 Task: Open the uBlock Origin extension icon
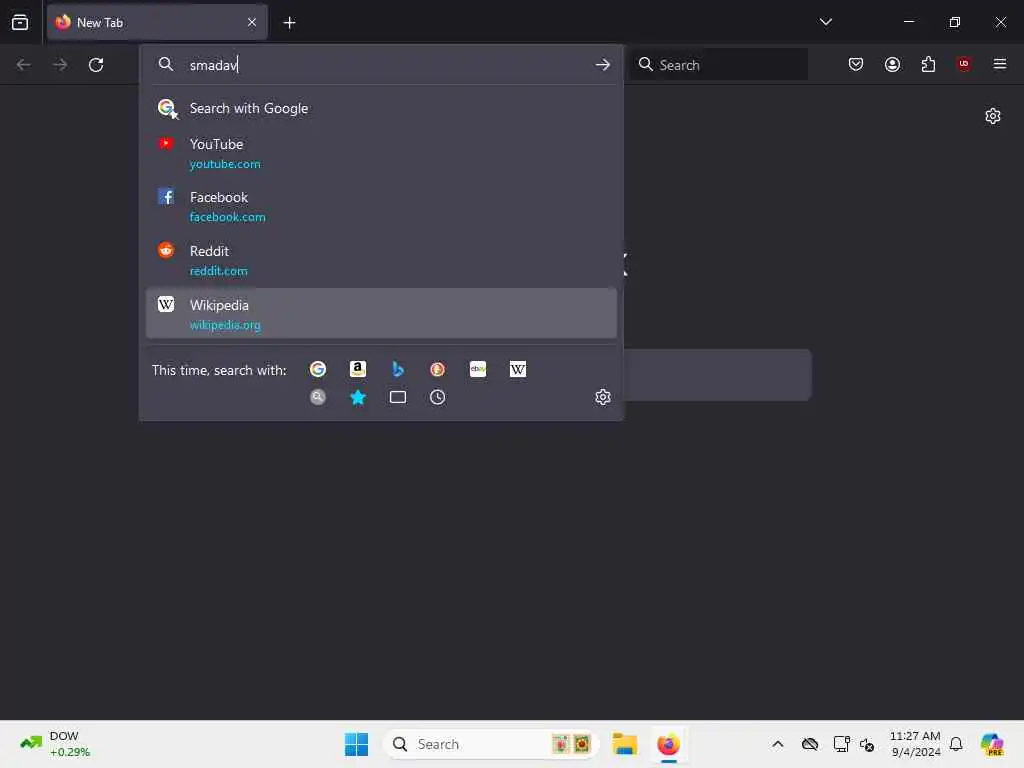point(963,64)
